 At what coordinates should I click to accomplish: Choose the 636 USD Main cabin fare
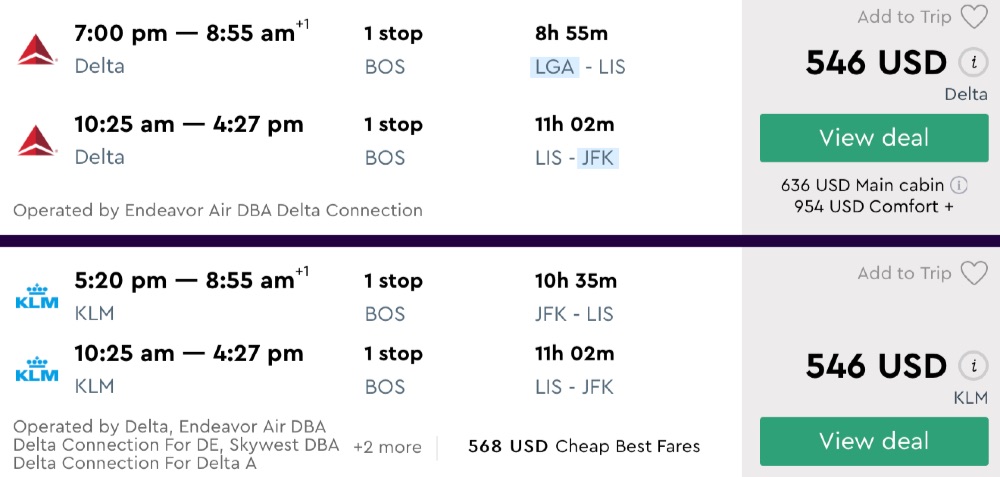coord(862,185)
